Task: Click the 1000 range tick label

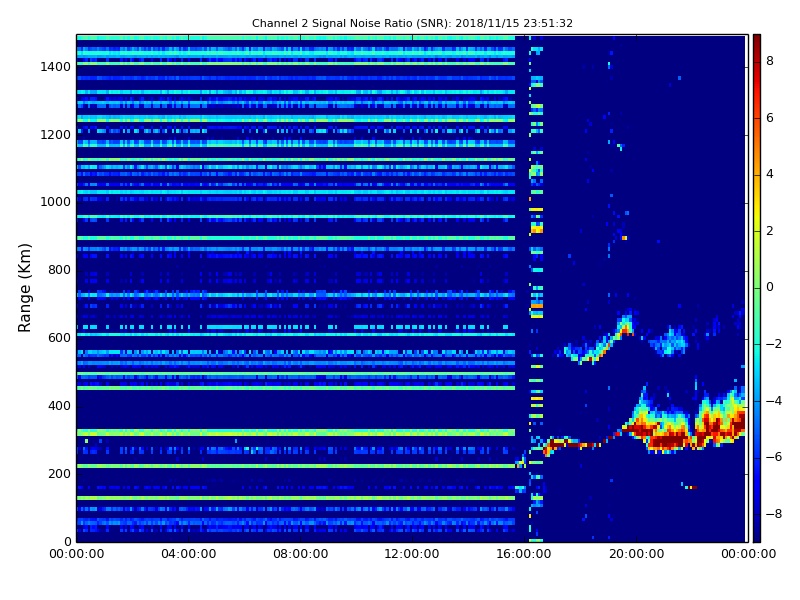Action: 55,202
